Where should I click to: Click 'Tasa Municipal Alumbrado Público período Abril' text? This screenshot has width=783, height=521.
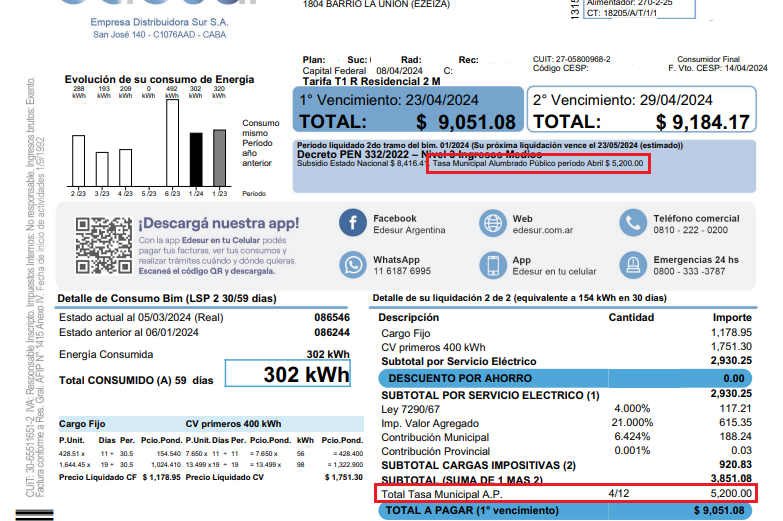[518, 163]
